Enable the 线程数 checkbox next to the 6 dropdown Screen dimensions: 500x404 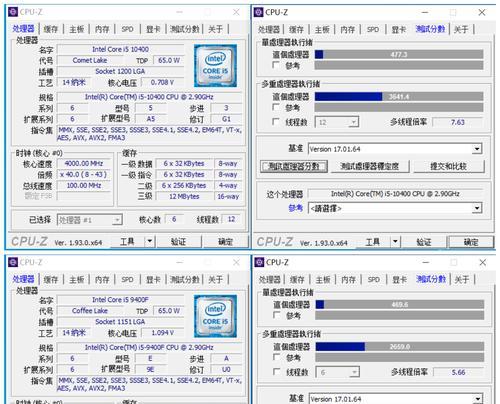point(277,372)
